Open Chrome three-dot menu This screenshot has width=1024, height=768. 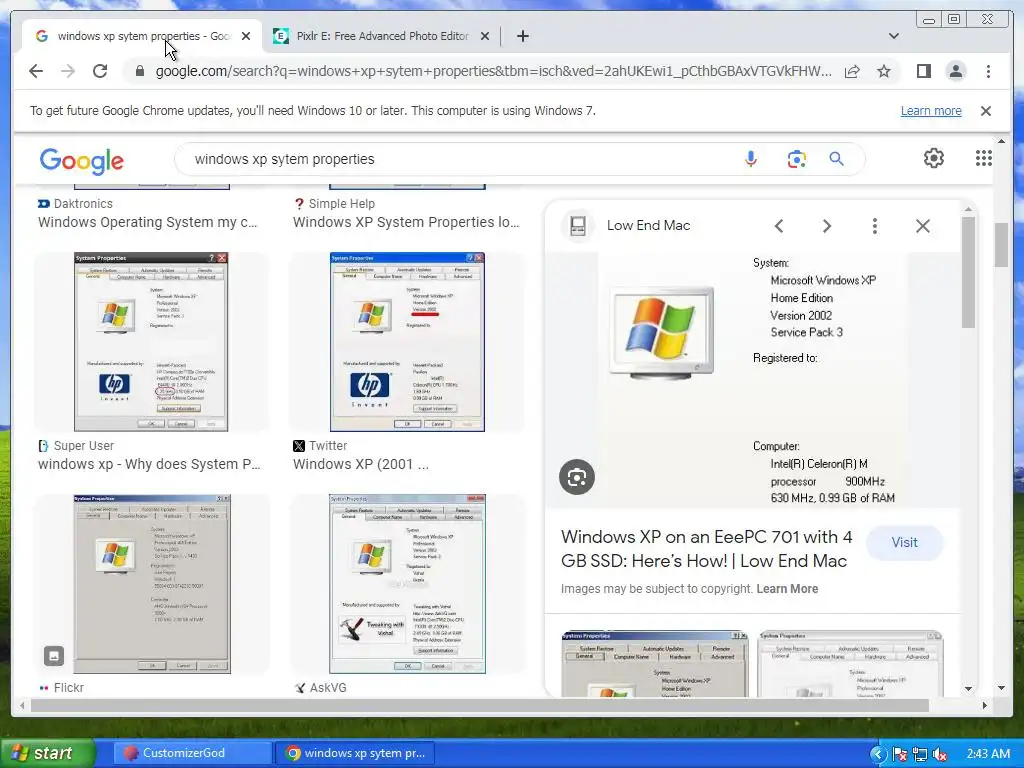click(988, 71)
